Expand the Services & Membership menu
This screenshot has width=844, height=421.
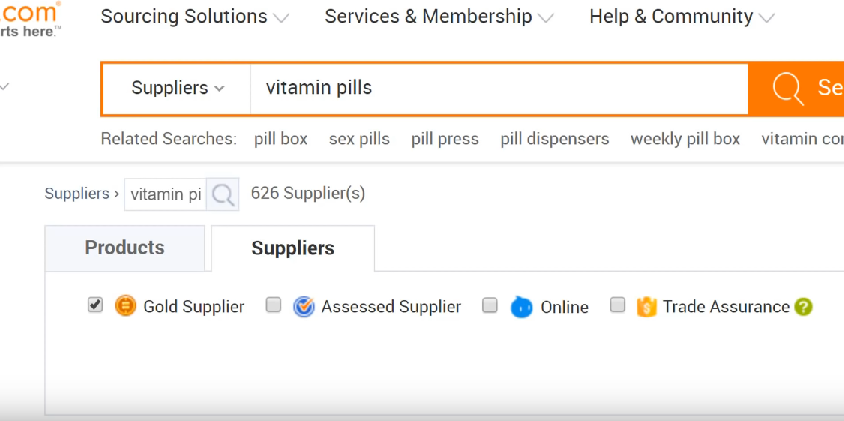coord(439,17)
